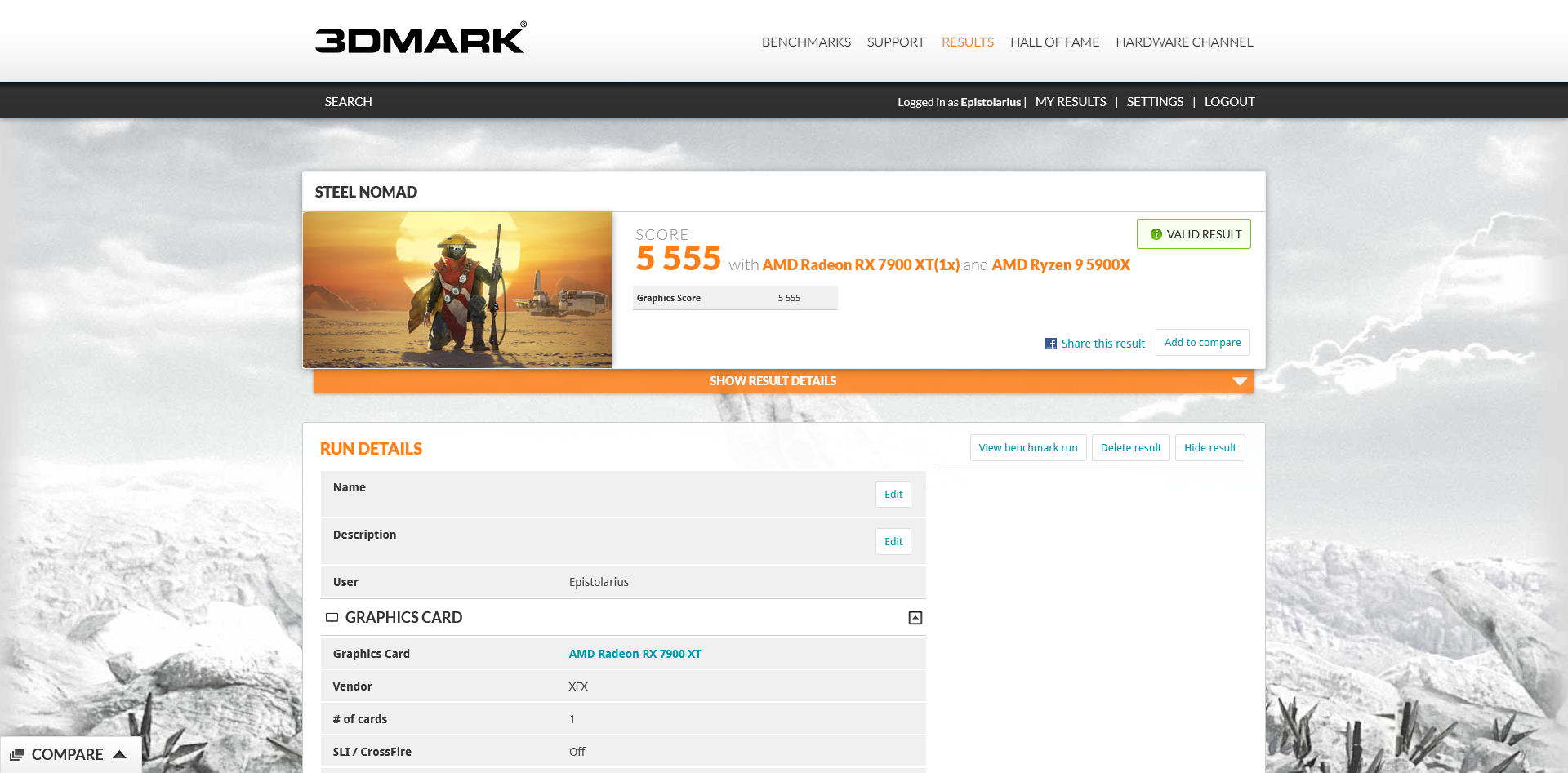1568x773 pixels.
Task: Edit the Description field
Action: [893, 542]
